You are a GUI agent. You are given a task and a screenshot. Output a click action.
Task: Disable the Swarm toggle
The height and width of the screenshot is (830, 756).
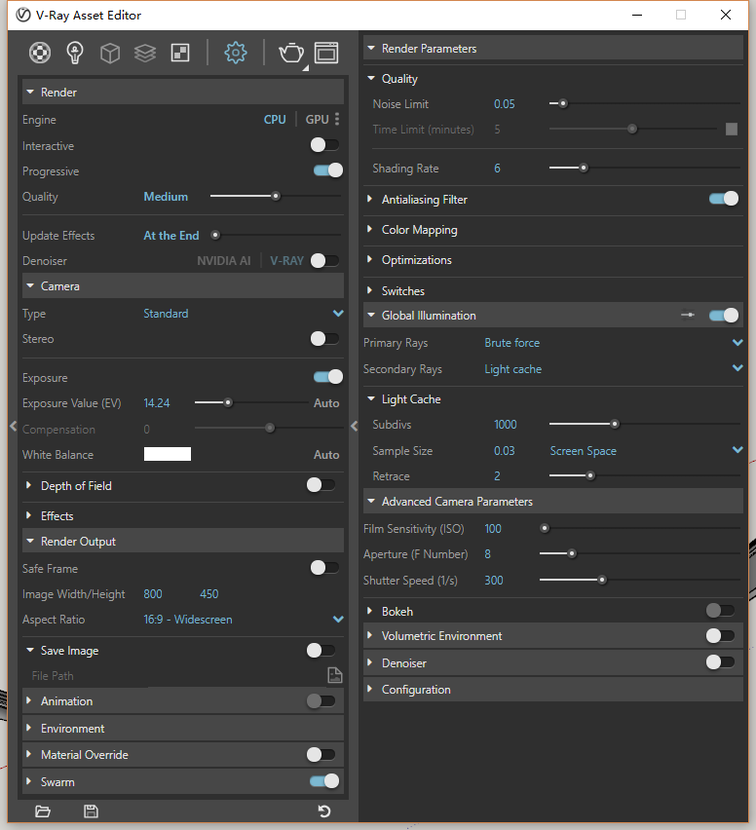(325, 781)
